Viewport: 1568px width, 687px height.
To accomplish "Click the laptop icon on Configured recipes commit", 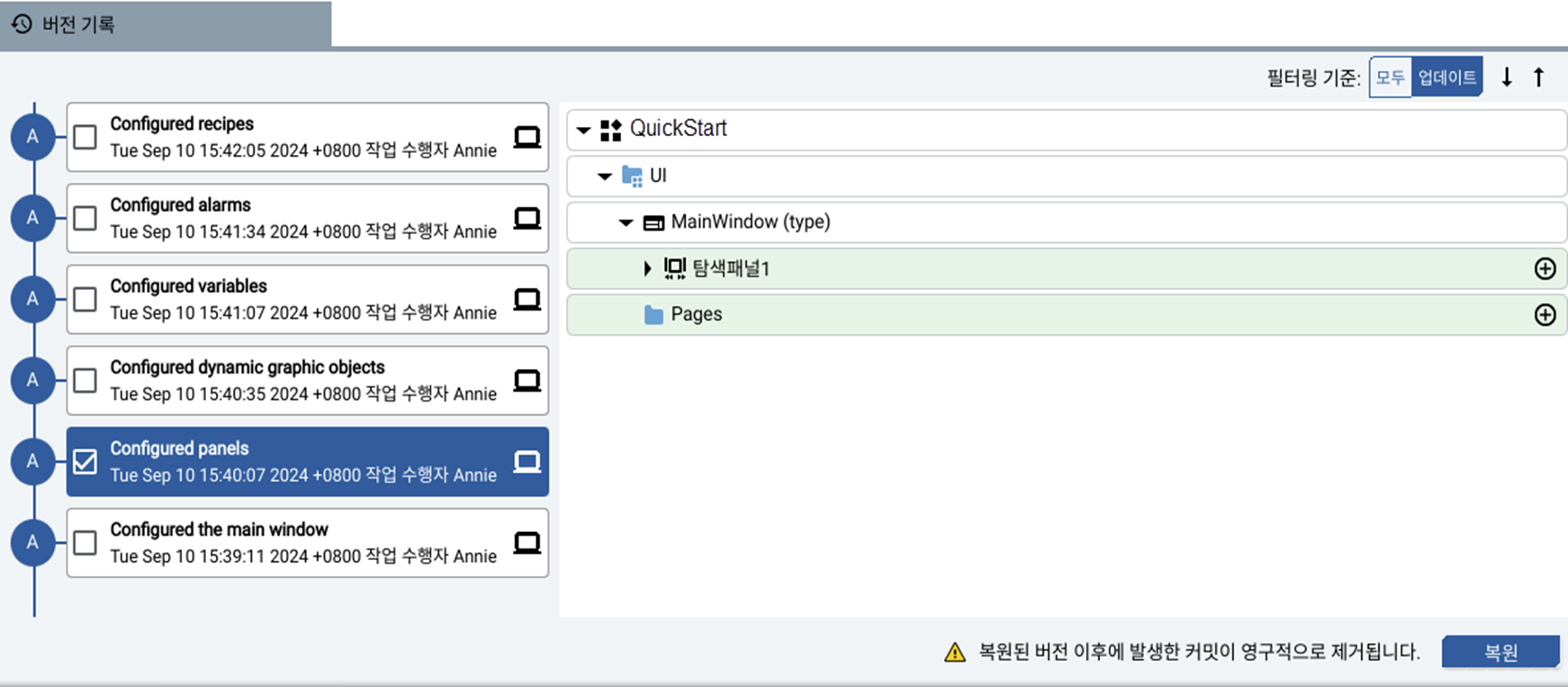I will click(x=527, y=137).
